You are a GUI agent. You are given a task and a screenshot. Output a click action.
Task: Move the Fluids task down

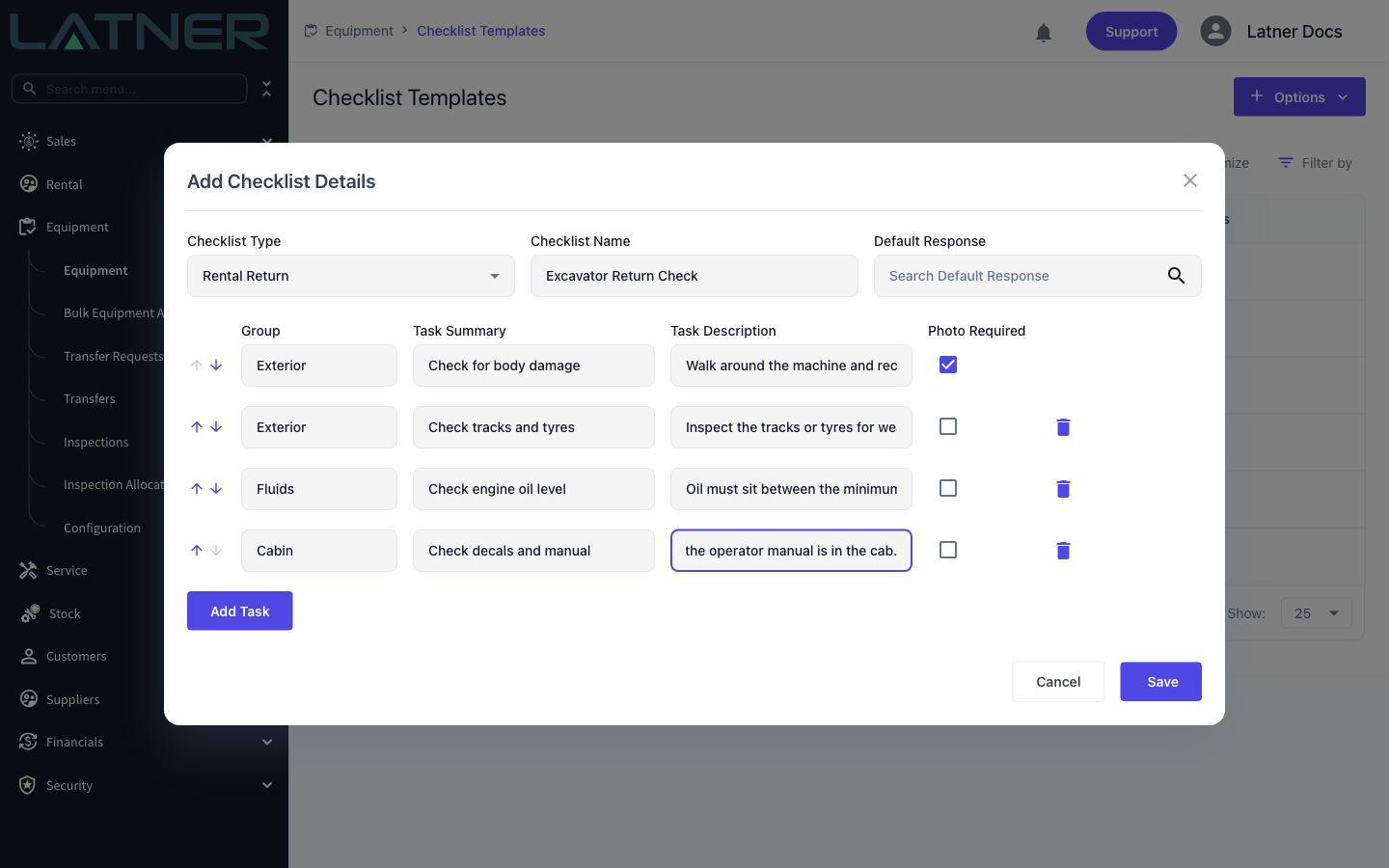[216, 489]
